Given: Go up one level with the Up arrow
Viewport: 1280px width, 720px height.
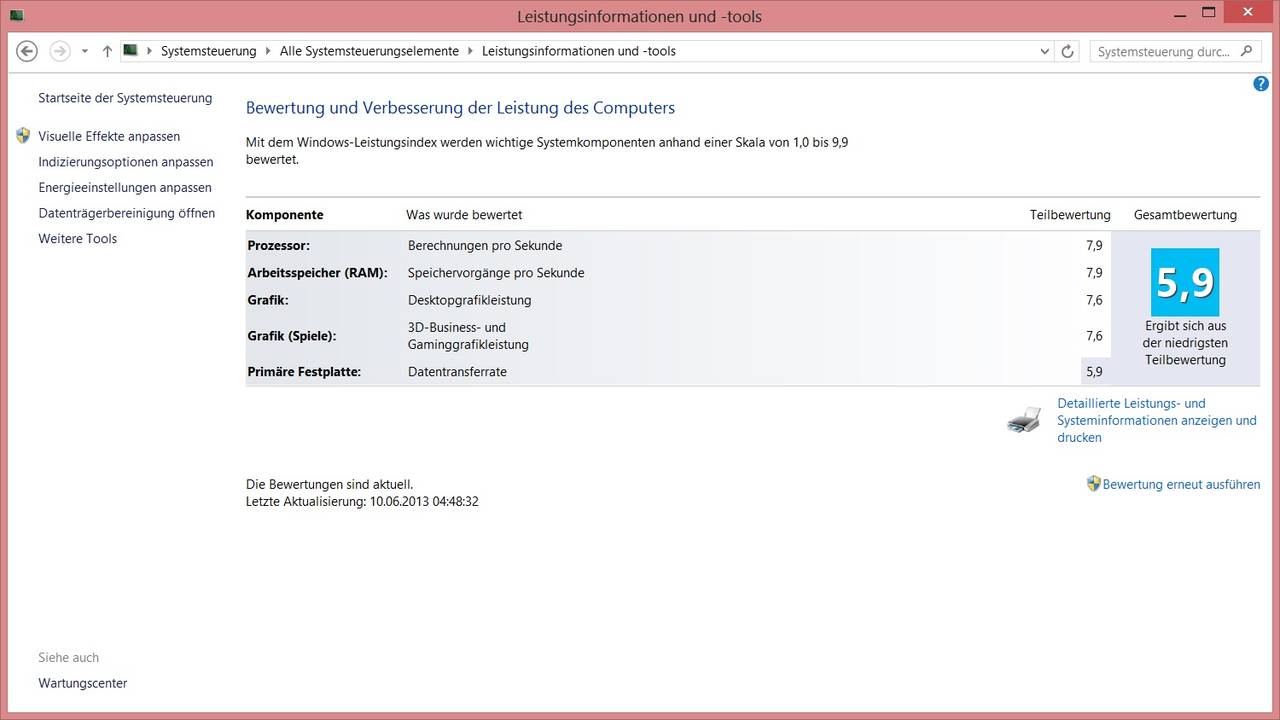Looking at the screenshot, I should (107, 51).
